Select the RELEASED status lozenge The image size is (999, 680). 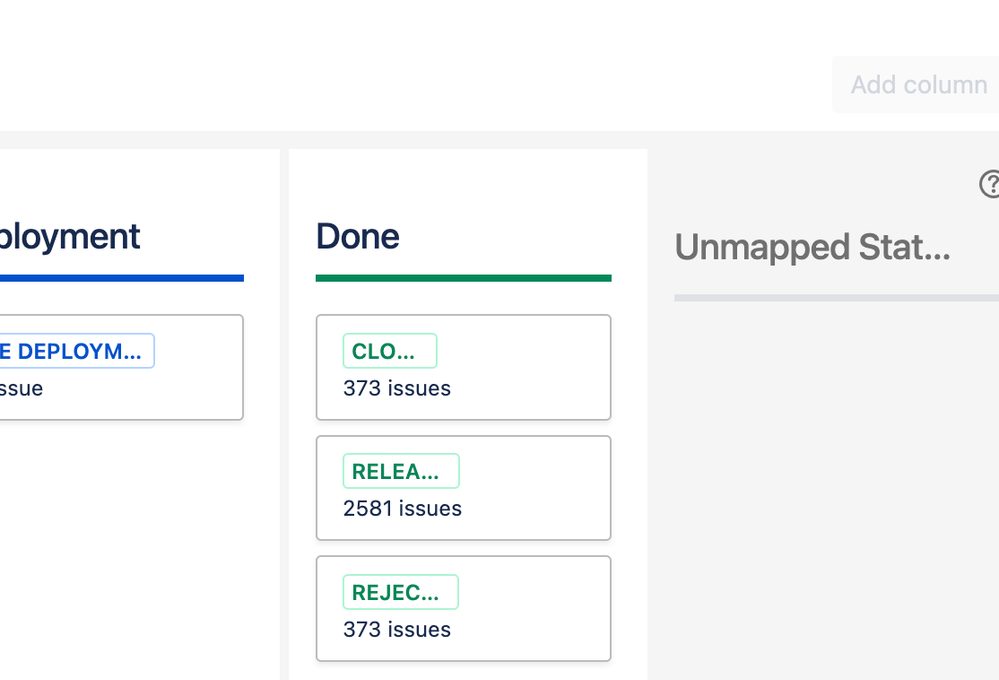400,470
